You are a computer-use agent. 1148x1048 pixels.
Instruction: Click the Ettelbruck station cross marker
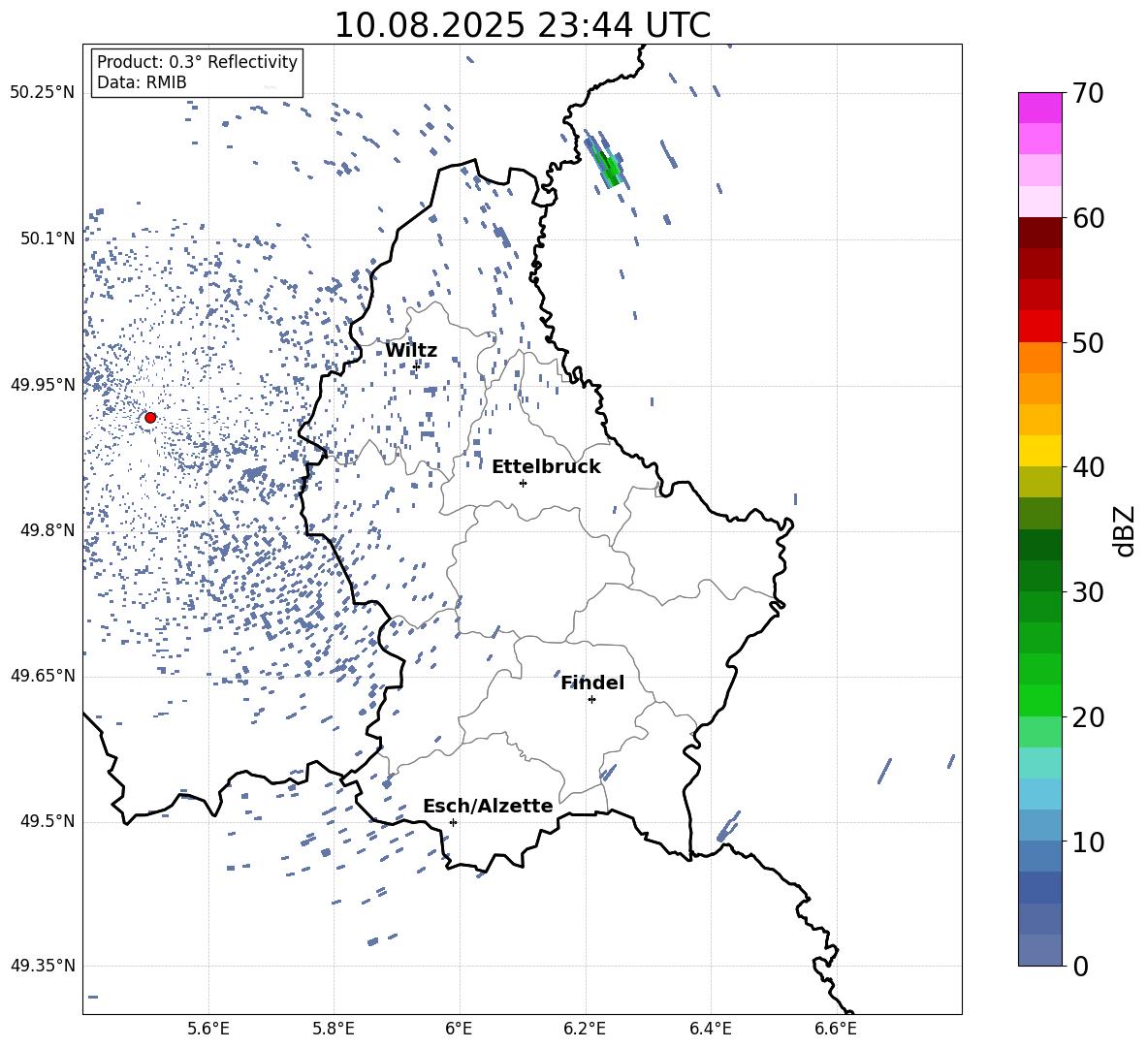523,483
